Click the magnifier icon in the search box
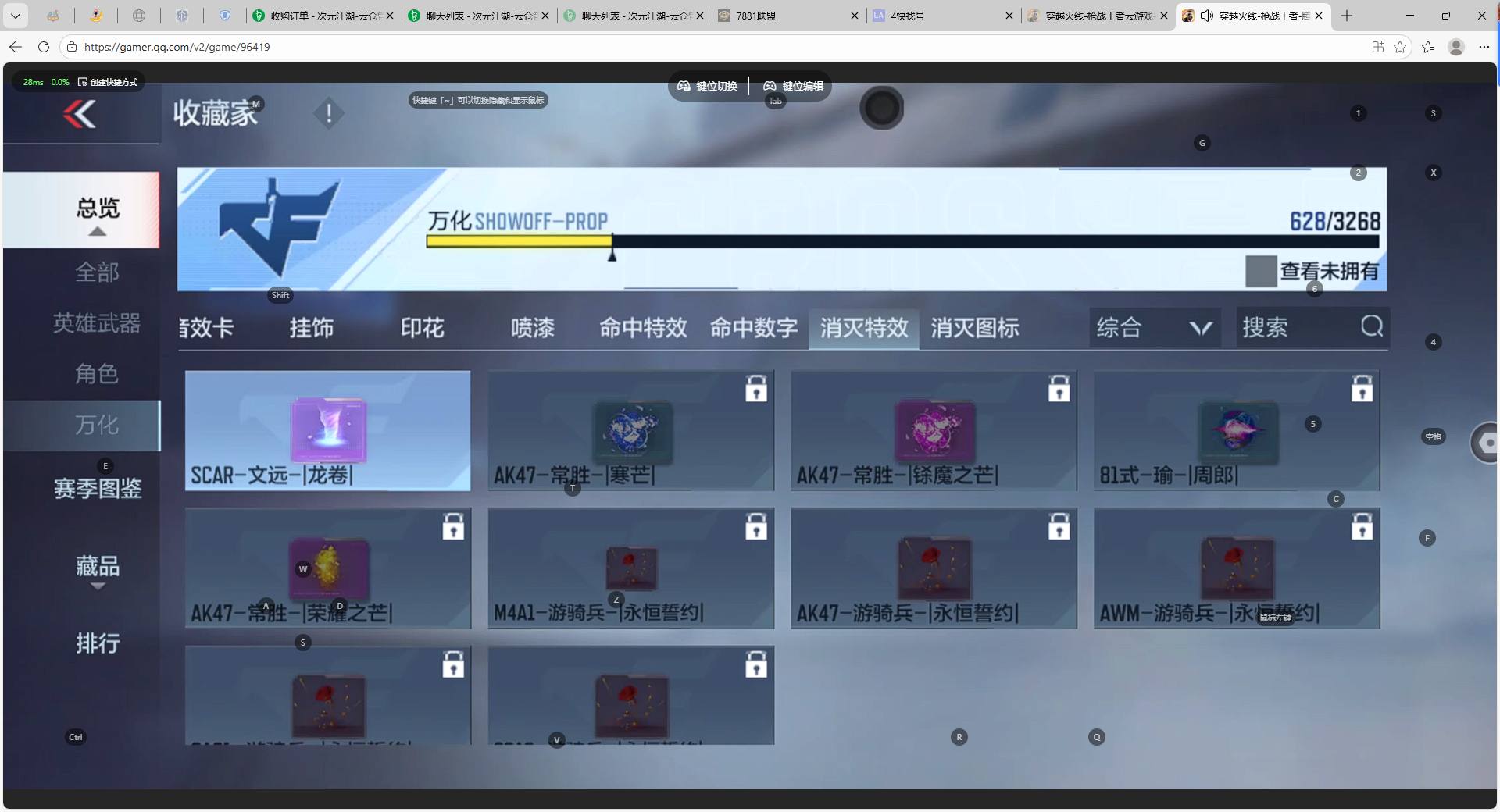The height and width of the screenshot is (812, 1500). coord(1372,327)
